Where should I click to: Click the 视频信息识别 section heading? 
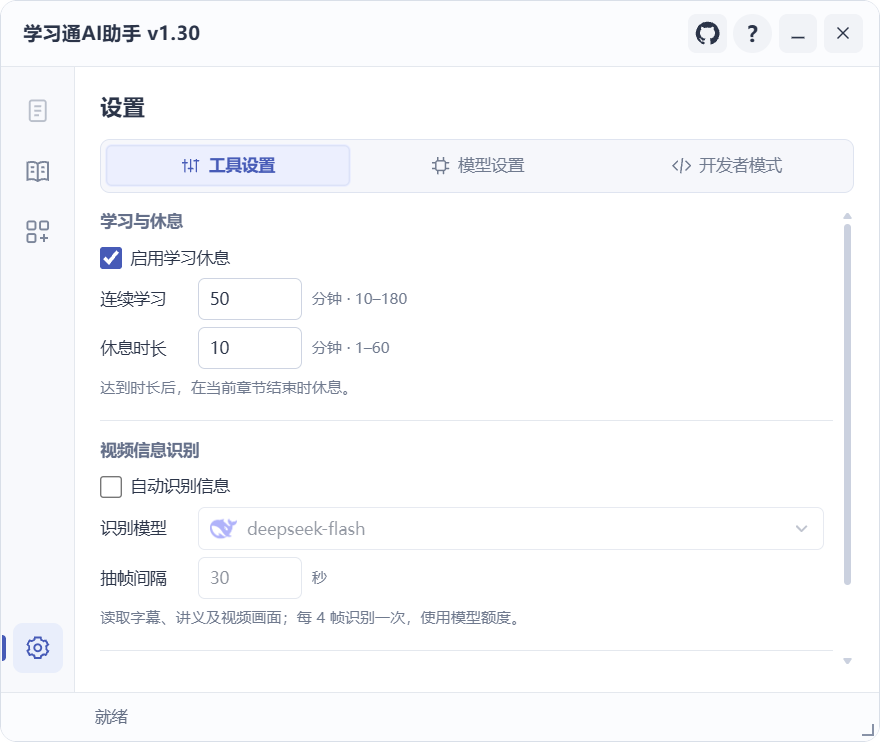149,450
